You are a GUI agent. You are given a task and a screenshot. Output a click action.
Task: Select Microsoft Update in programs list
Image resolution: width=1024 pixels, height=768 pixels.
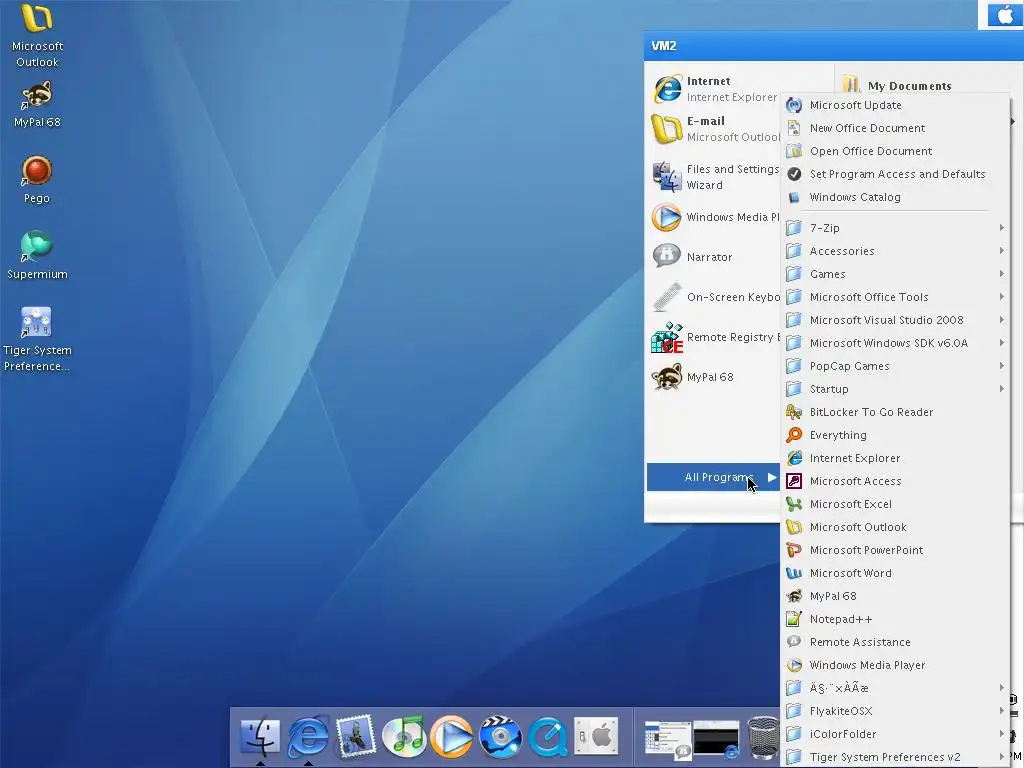coord(895,105)
